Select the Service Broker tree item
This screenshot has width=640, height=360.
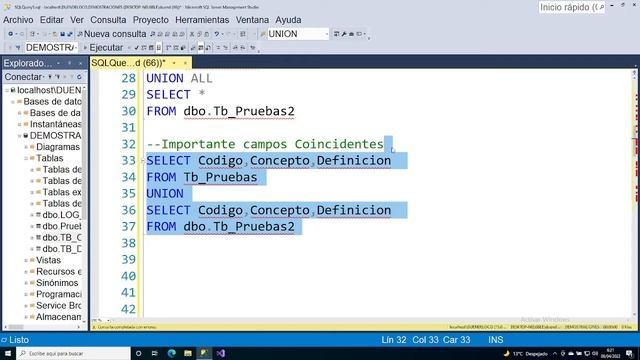58,305
